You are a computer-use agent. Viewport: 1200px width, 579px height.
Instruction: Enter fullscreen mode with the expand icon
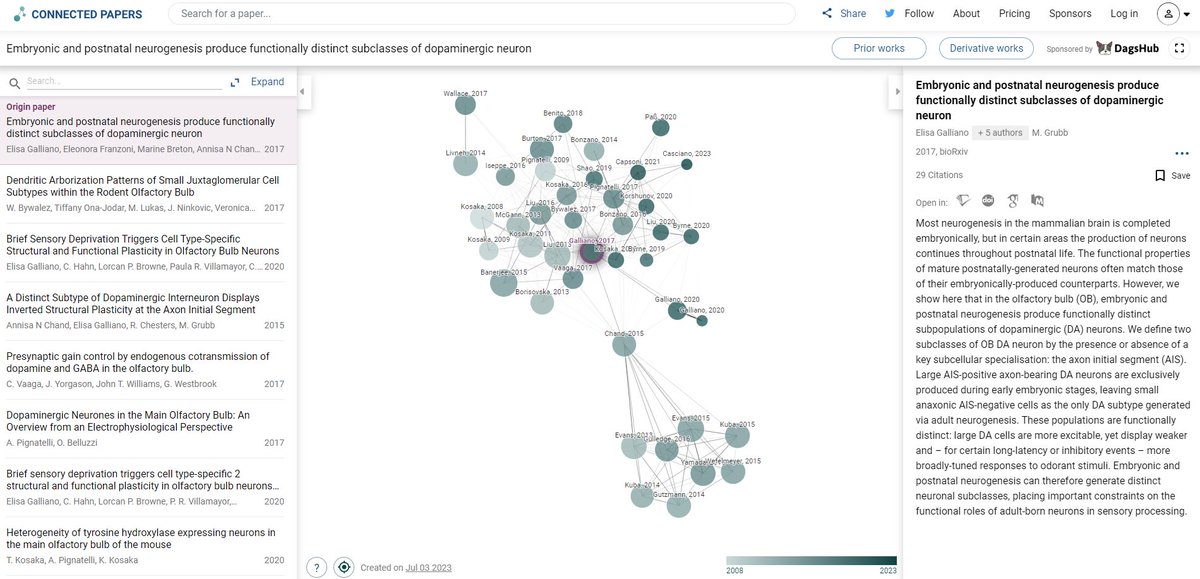point(1180,47)
